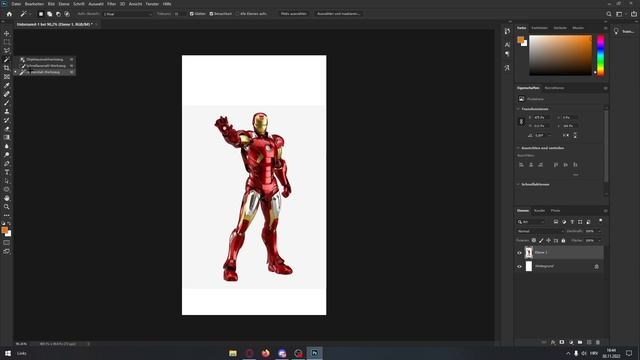The height and width of the screenshot is (360, 640).
Task: Select the Path Selection tool
Action: (7, 181)
